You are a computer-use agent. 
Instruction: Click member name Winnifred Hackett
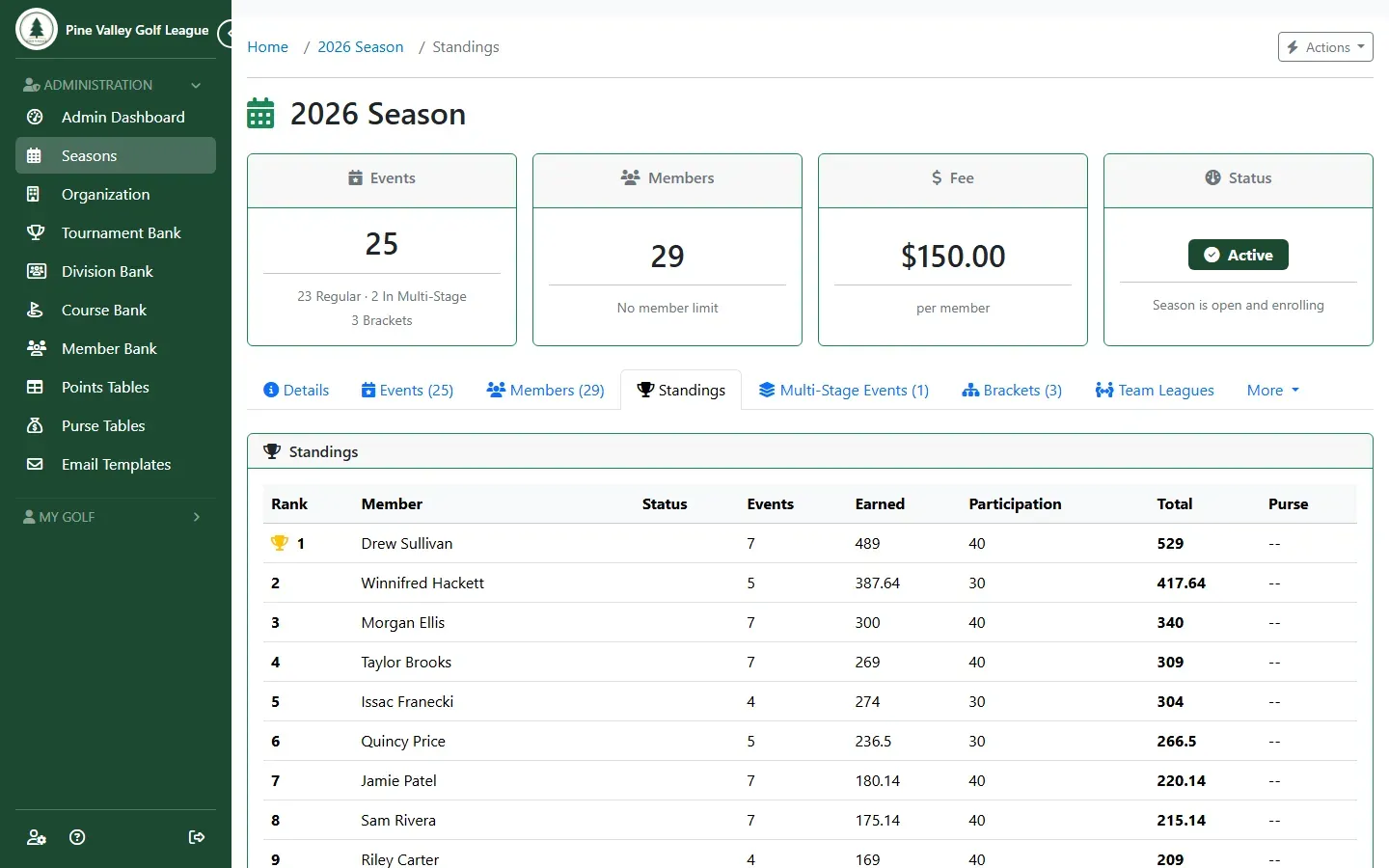pos(422,583)
